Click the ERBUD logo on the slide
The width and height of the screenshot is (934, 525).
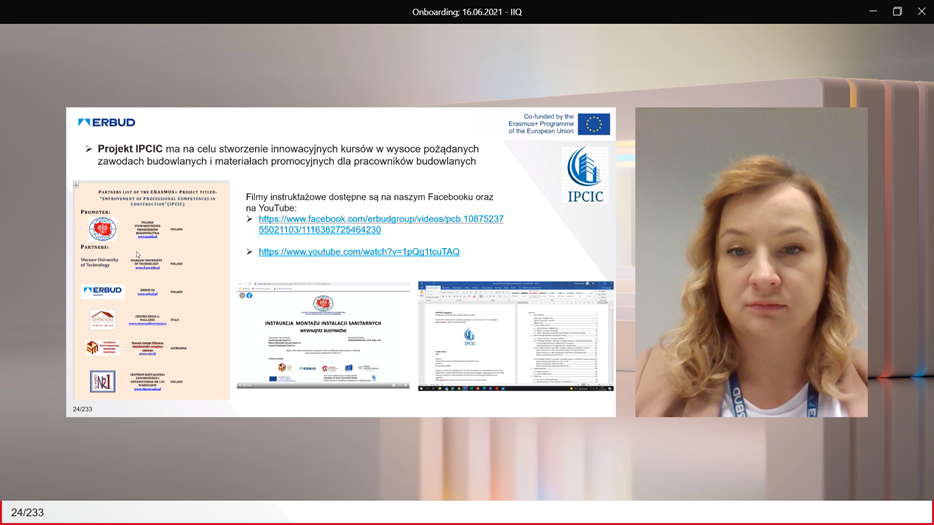tap(107, 122)
